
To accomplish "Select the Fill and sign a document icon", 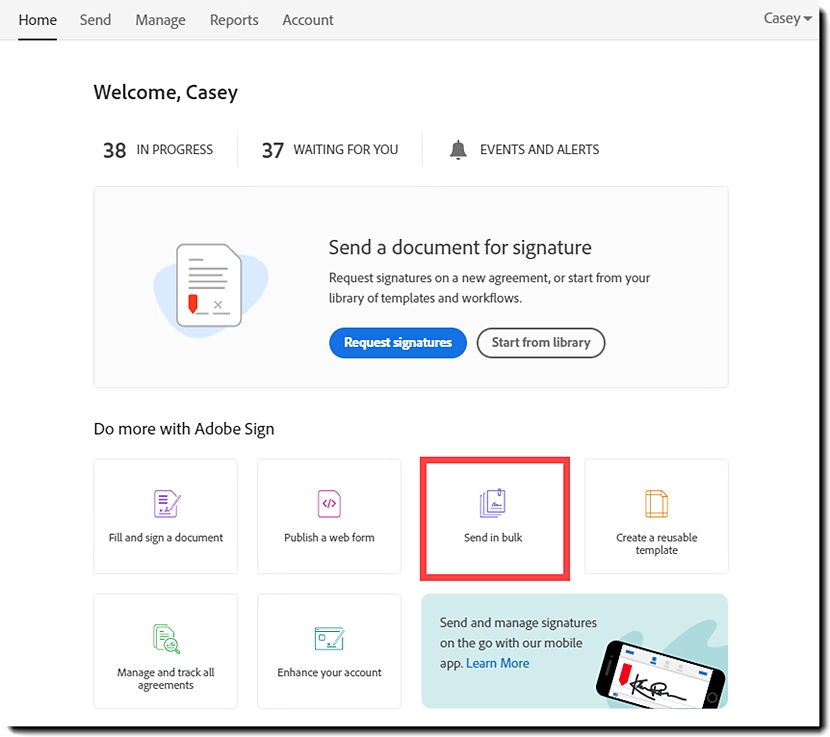I will [x=165, y=502].
